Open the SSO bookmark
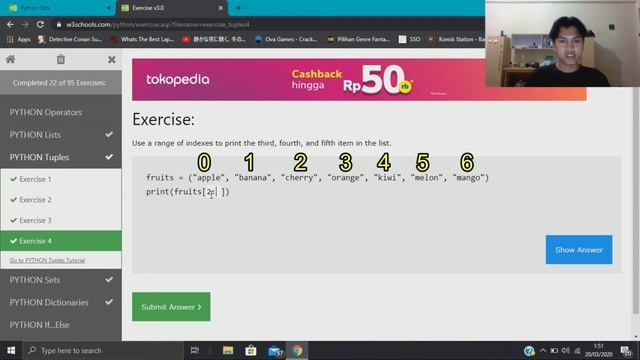The height and width of the screenshot is (360, 640). click(x=409, y=39)
